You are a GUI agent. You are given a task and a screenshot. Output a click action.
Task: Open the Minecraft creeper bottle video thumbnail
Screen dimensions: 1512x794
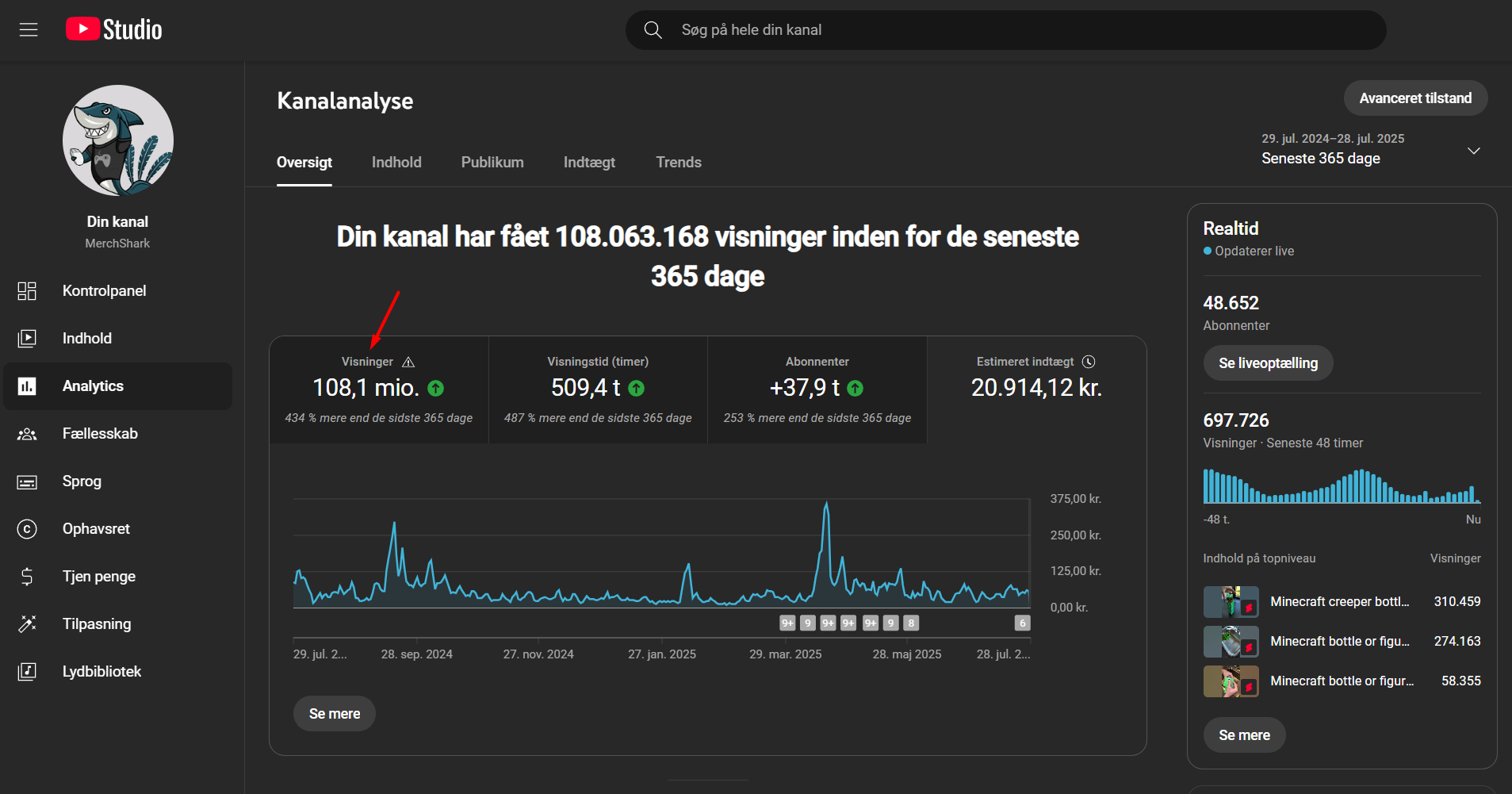coord(1230,602)
